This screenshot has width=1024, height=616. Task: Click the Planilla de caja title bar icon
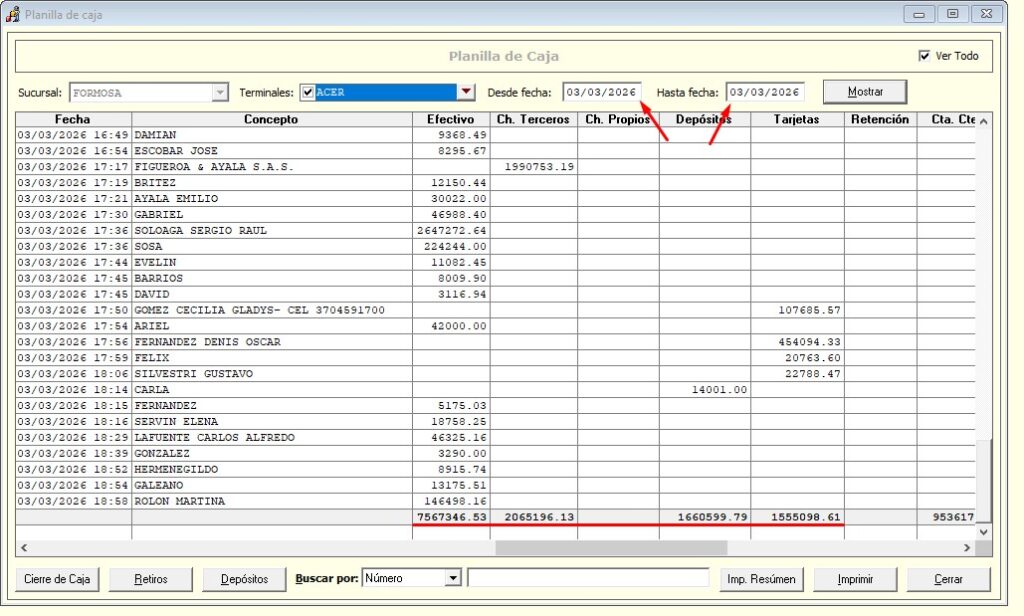coord(12,14)
